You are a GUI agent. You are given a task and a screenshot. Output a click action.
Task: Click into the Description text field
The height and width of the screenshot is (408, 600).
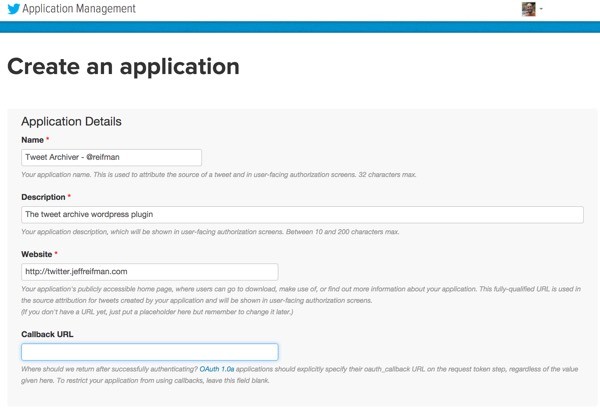tap(302, 214)
